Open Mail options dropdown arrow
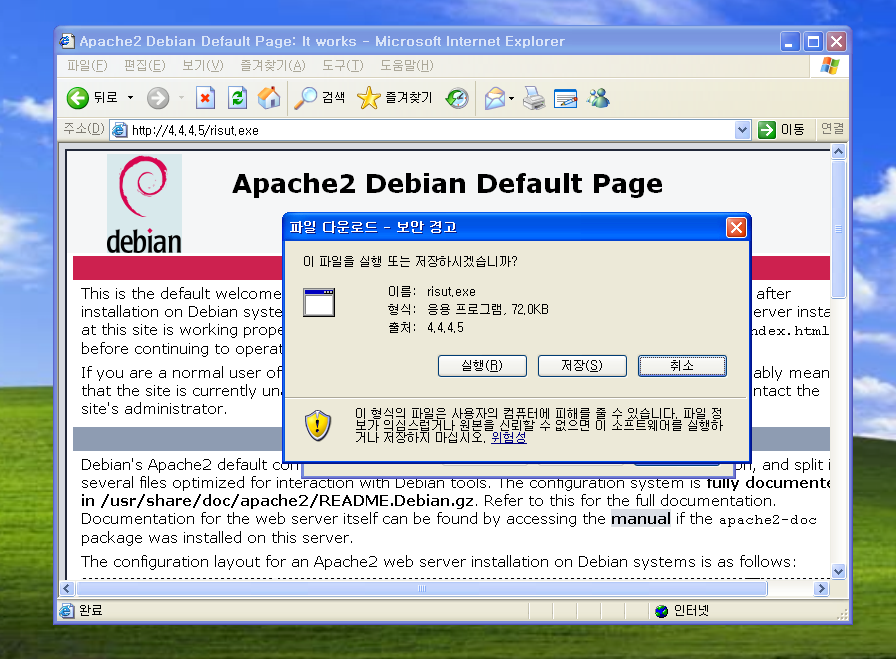 (511, 98)
